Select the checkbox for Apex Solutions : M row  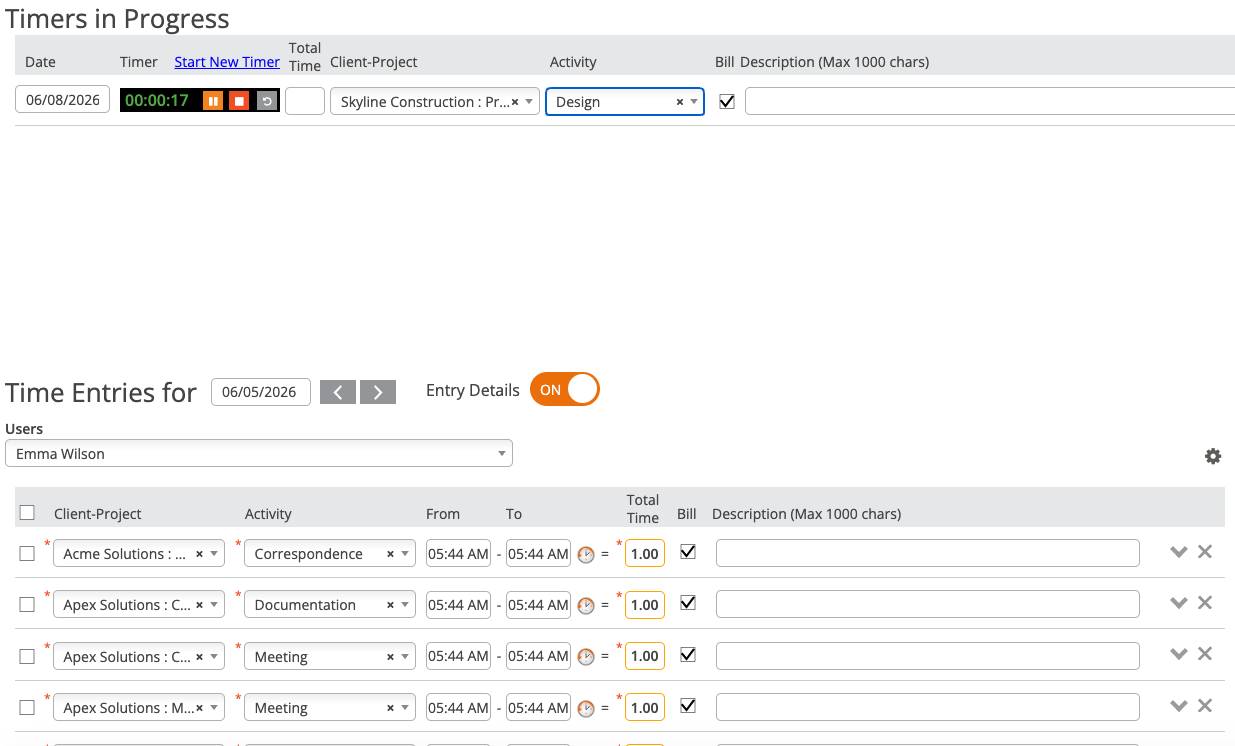pos(27,708)
